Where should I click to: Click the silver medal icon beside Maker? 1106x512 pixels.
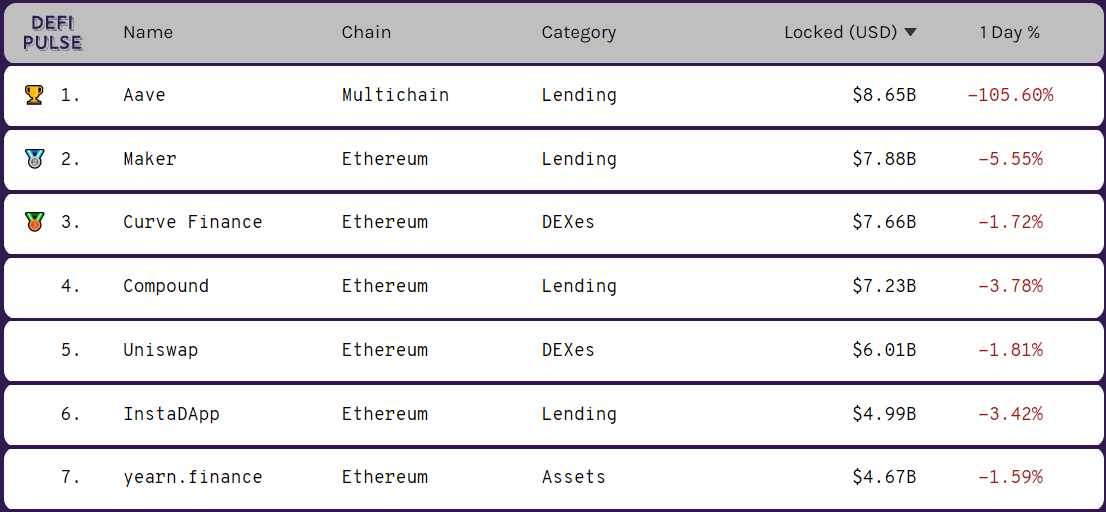tap(33, 159)
